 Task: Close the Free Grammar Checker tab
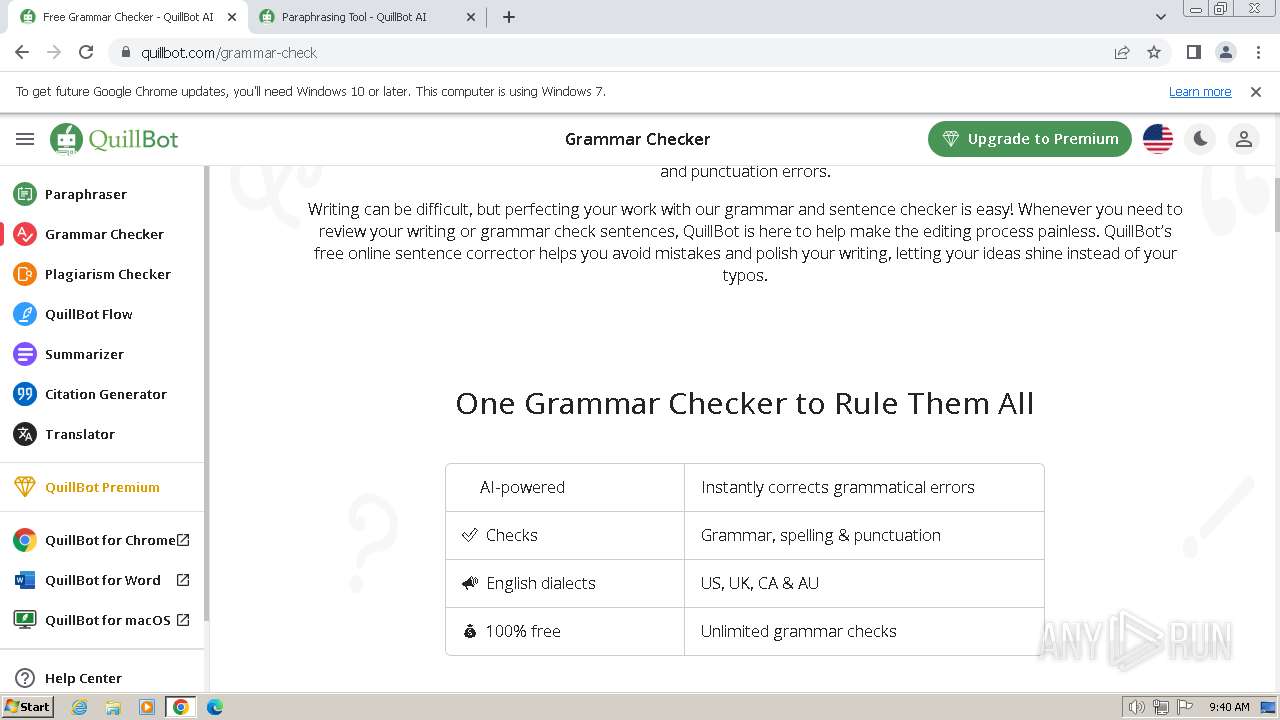click(232, 17)
